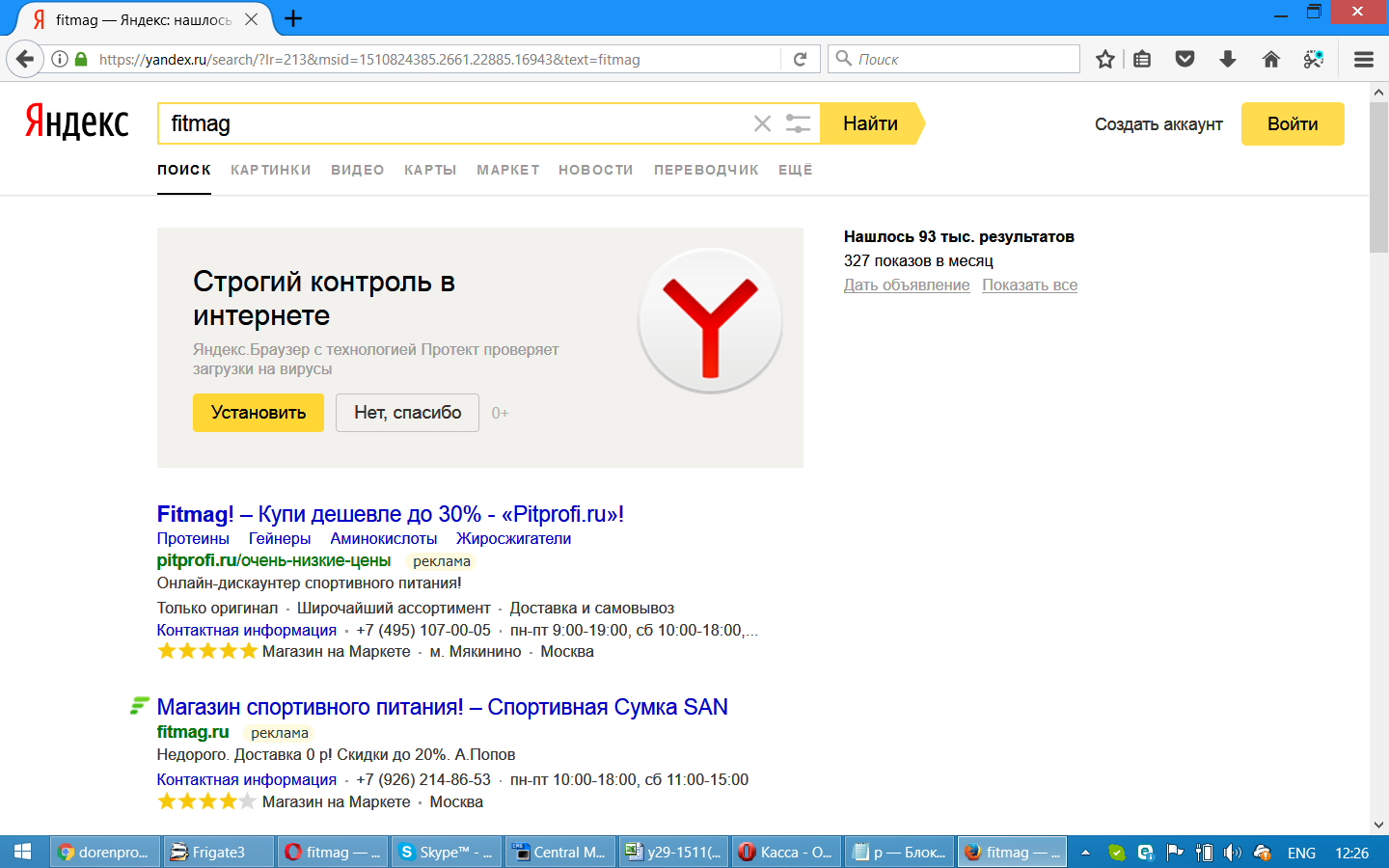Open the Firefox hamburger menu
The width and height of the screenshot is (1389, 868).
click(x=1364, y=59)
